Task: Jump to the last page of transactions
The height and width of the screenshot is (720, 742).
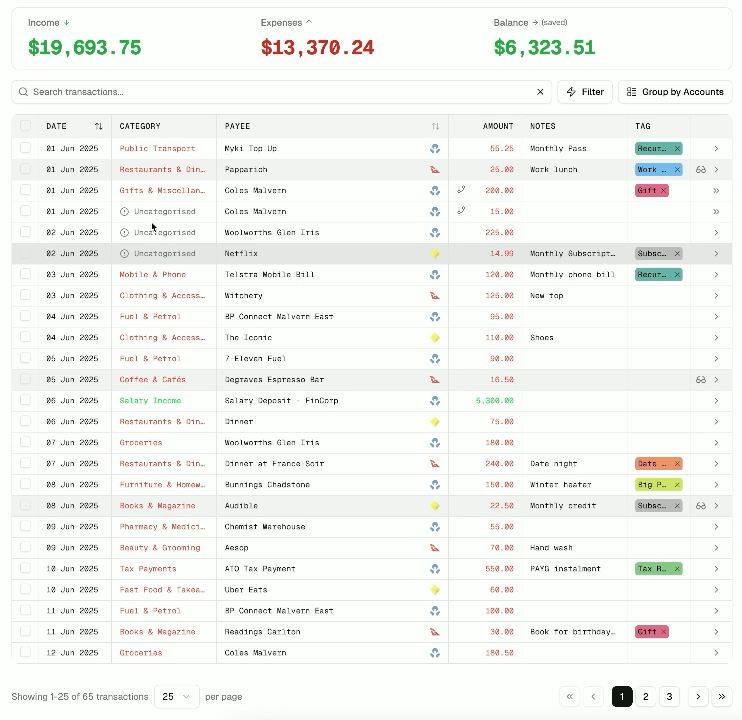Action: [722, 697]
